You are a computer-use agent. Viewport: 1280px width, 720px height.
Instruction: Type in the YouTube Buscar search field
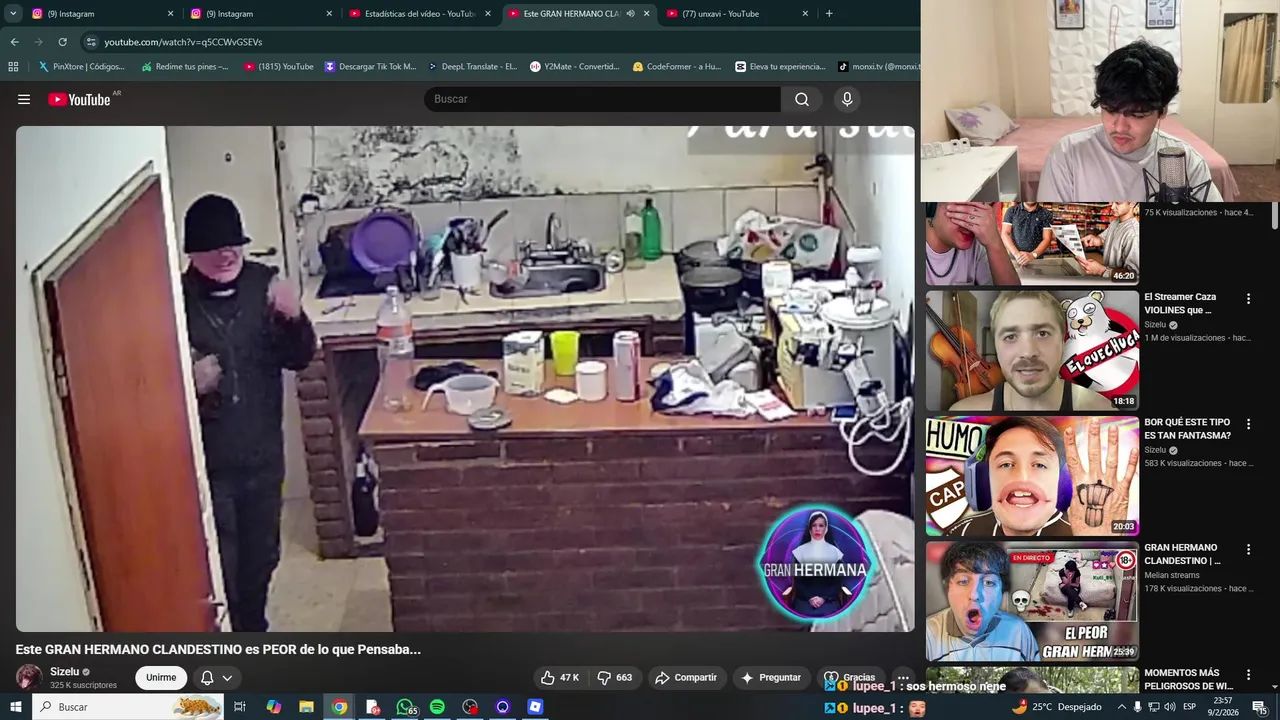(603, 99)
